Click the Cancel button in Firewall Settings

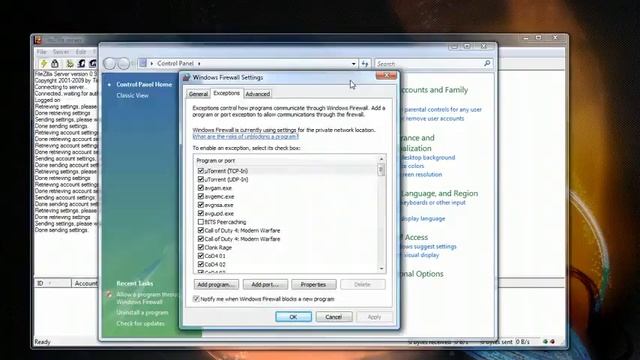[333, 317]
